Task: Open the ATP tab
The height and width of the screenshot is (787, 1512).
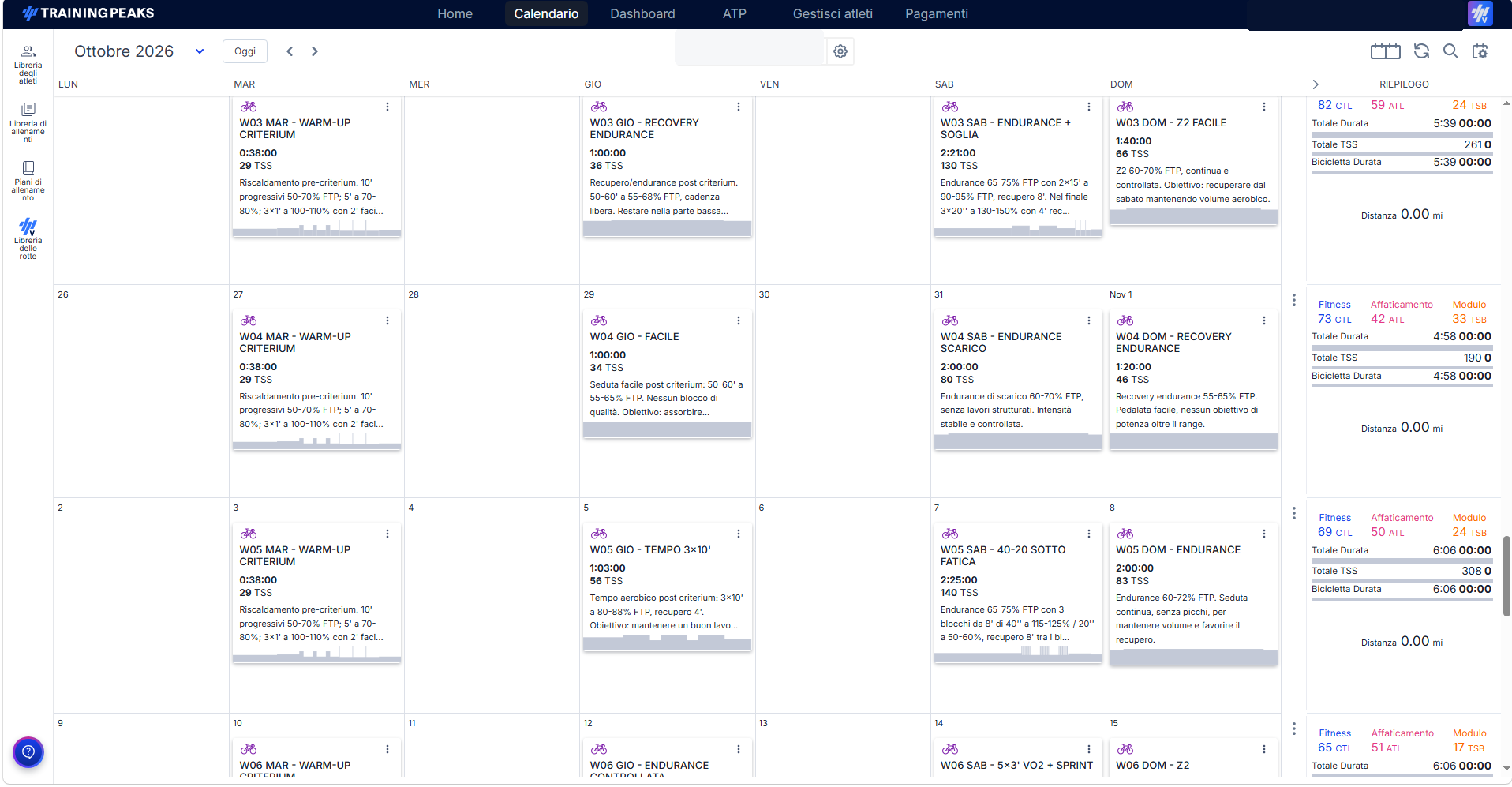Action: (x=734, y=13)
